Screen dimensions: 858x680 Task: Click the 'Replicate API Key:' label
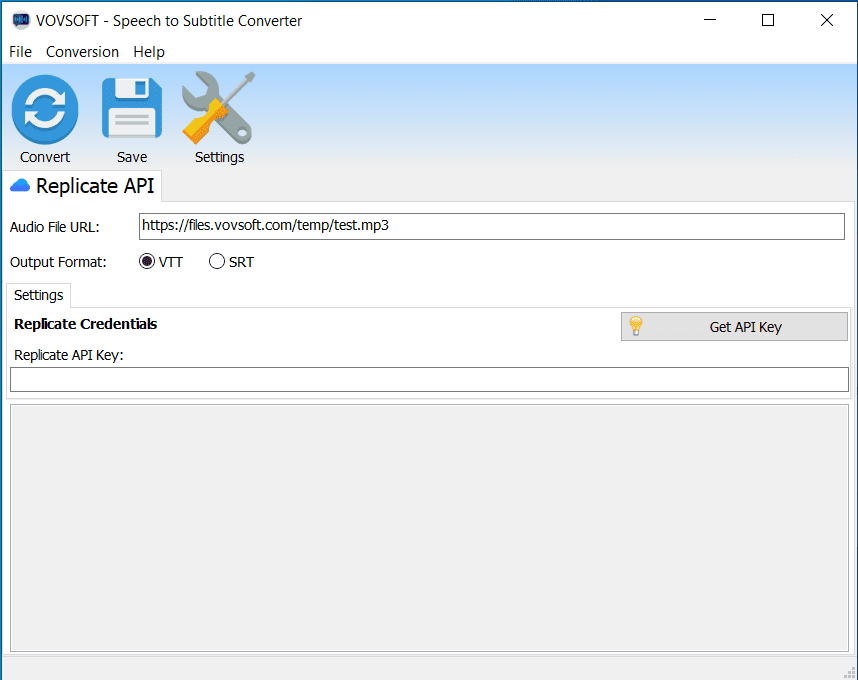click(x=69, y=355)
